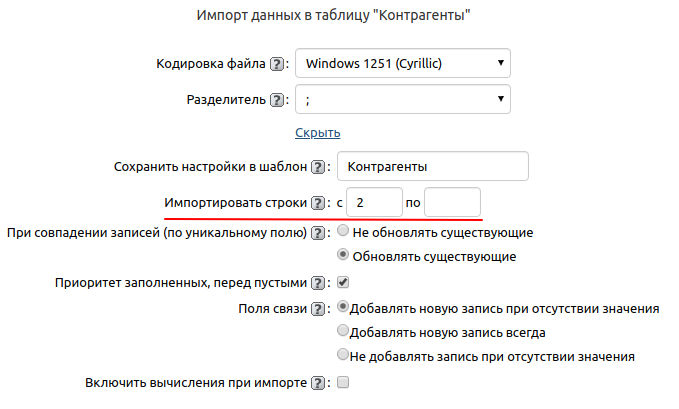Enable Включить вычисления при импорте checkbox
Image resolution: width=679 pixels, height=409 pixels.
[x=343, y=382]
